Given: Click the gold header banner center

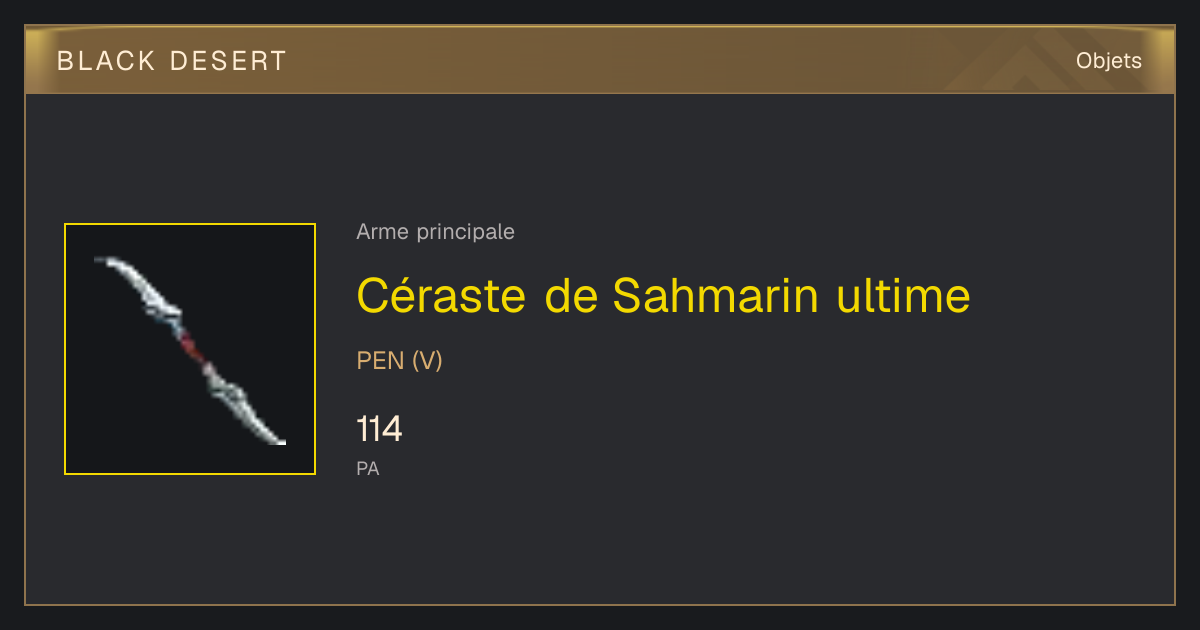Looking at the screenshot, I should click(600, 60).
